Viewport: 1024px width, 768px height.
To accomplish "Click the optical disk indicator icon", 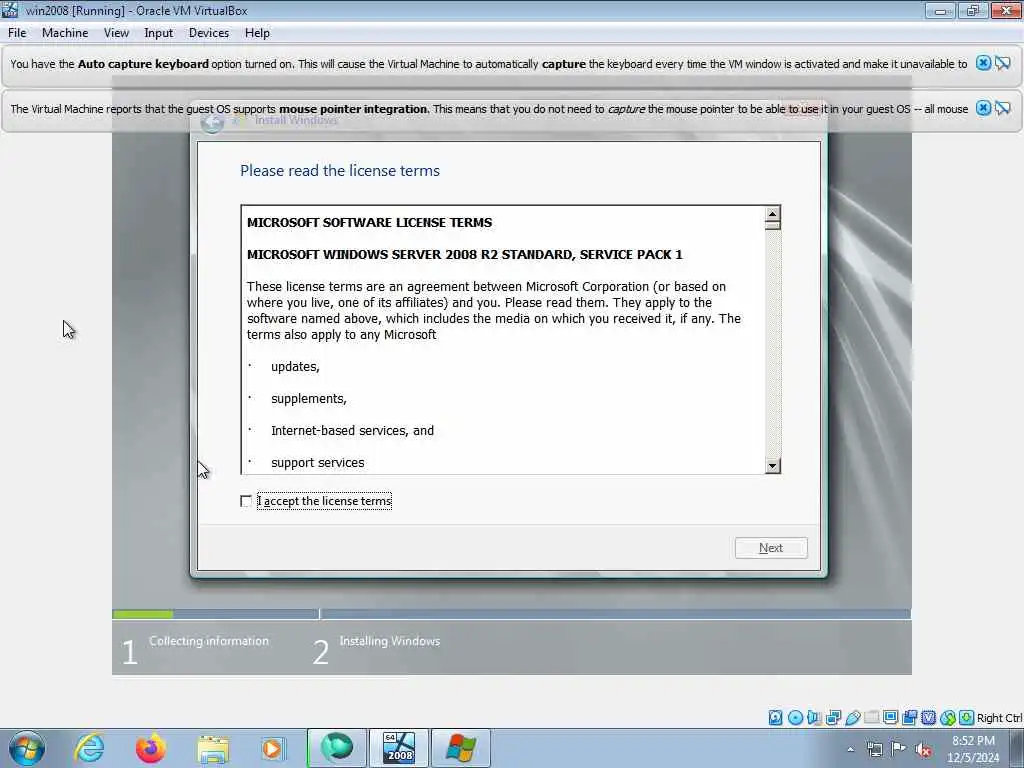I will tap(795, 718).
